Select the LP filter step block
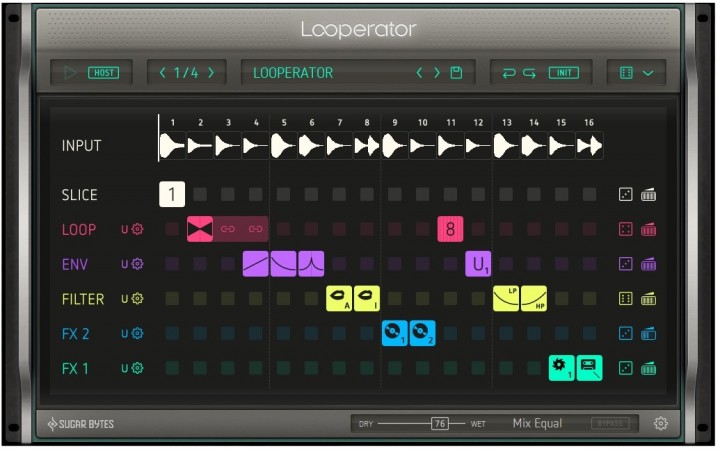The height and width of the screenshot is (451, 720). click(x=506, y=298)
